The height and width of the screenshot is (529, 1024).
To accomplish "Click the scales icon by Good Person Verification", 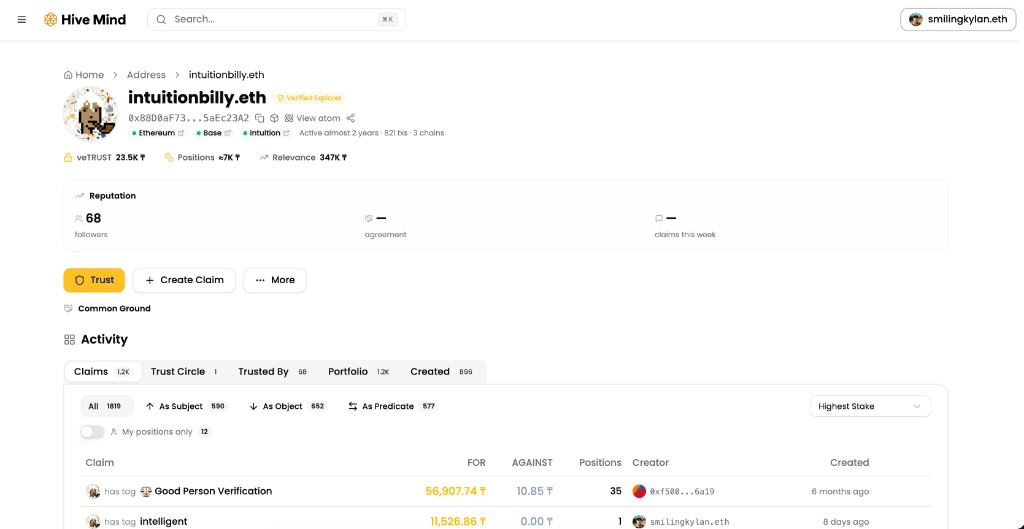I will pos(146,491).
